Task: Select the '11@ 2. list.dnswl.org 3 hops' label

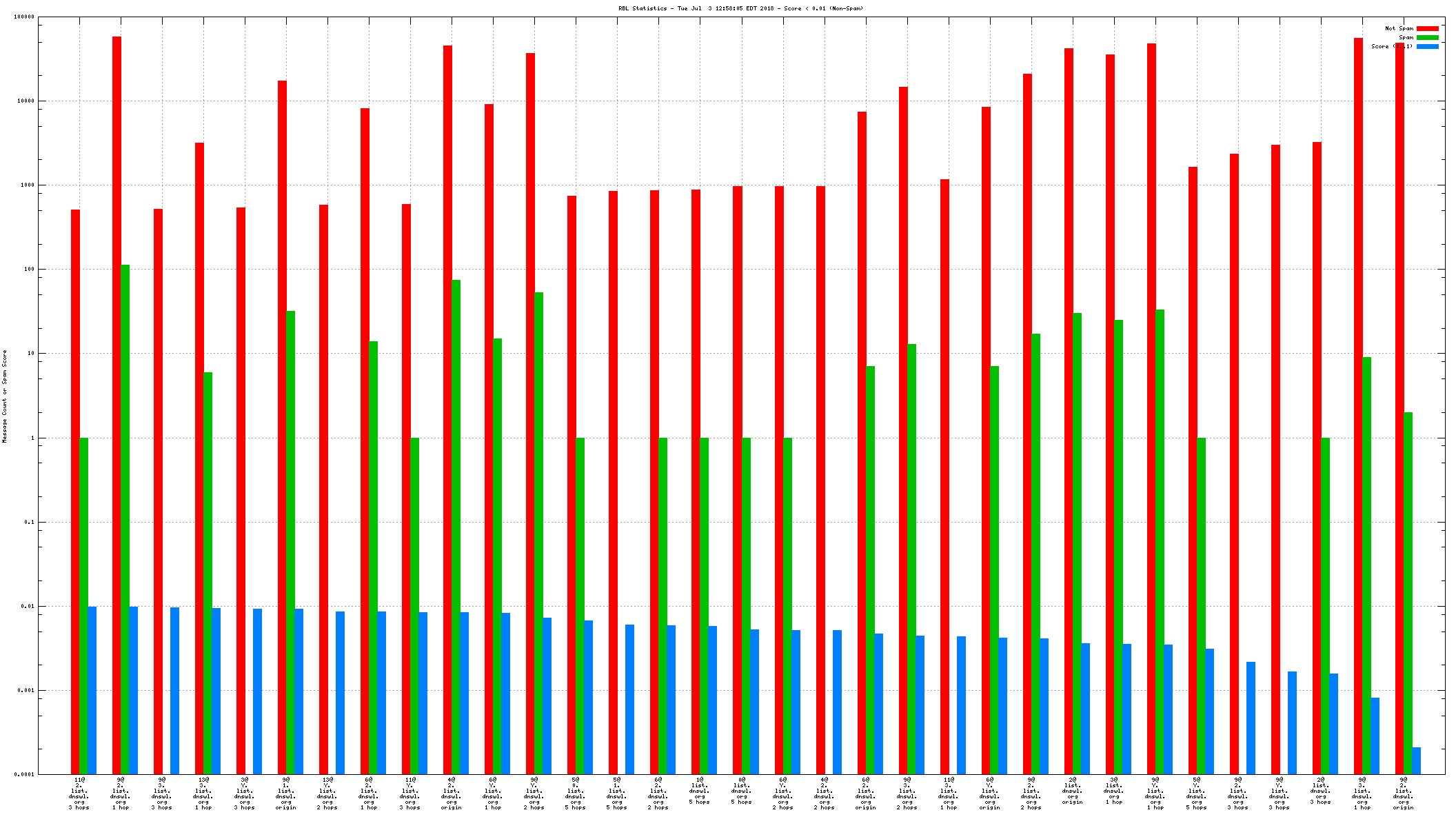Action: 79,793
